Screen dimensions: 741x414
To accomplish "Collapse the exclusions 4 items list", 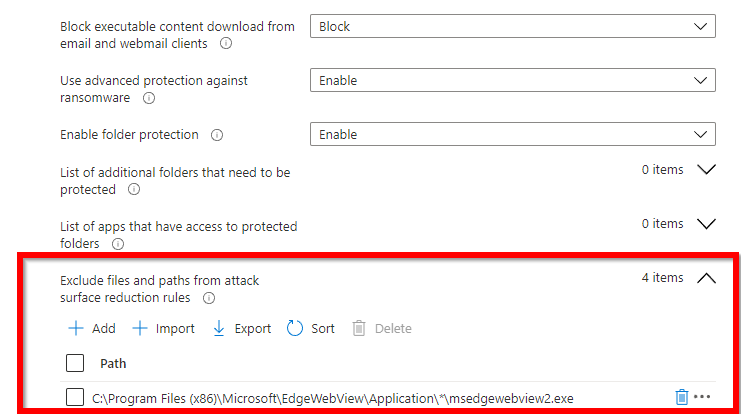I will (x=707, y=278).
